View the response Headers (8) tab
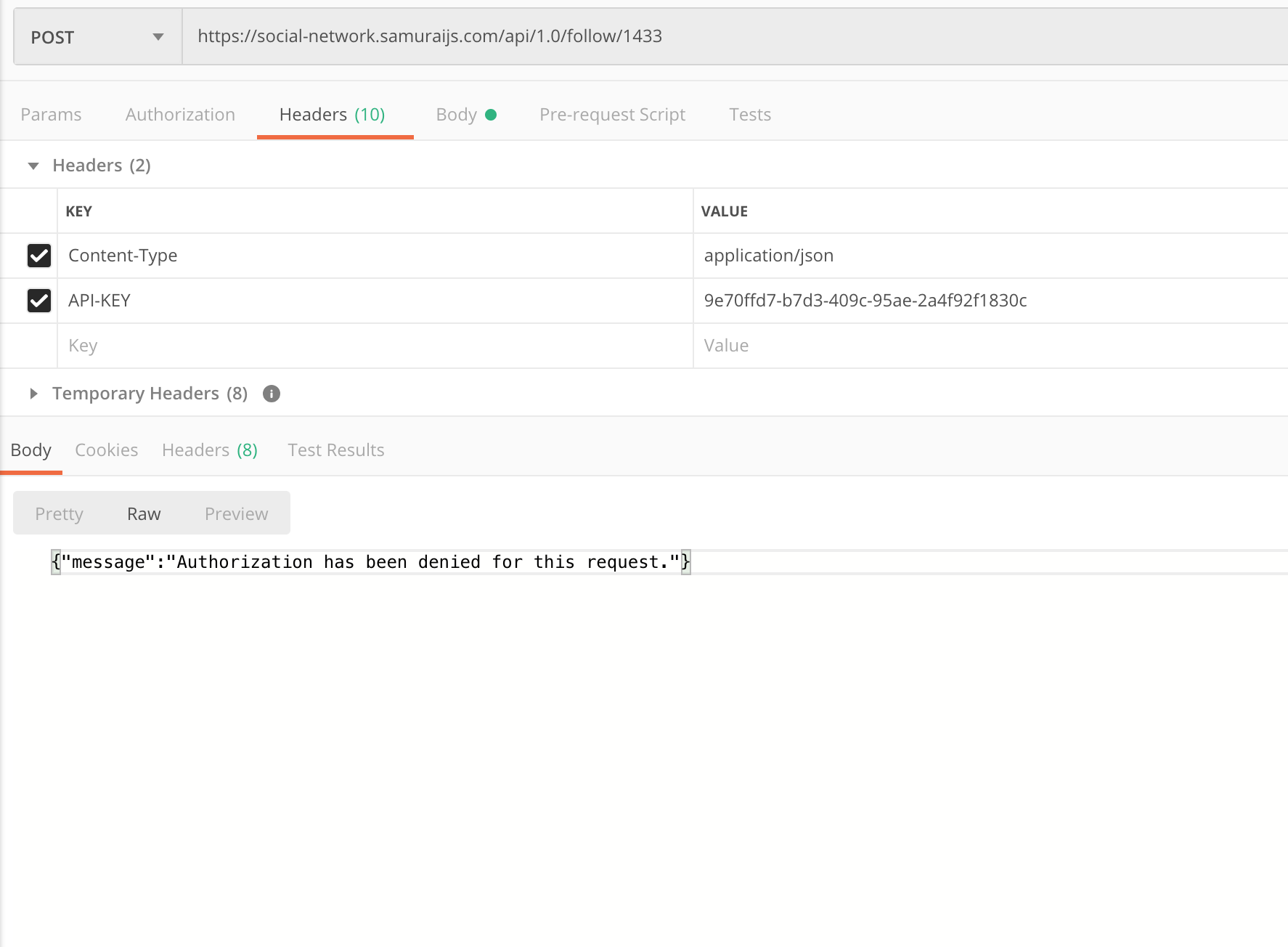1288x947 pixels. (x=209, y=450)
